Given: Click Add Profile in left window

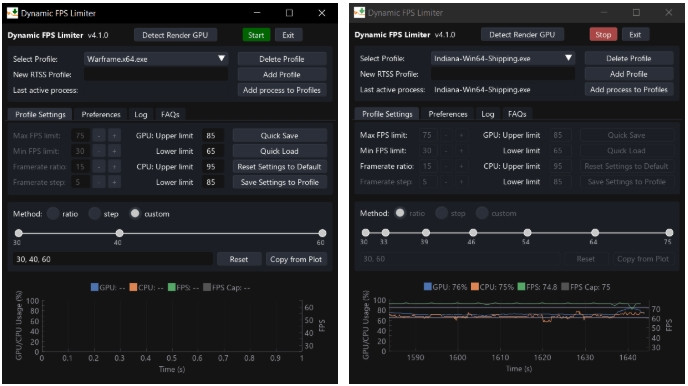Looking at the screenshot, I should pyautogui.click(x=282, y=75).
